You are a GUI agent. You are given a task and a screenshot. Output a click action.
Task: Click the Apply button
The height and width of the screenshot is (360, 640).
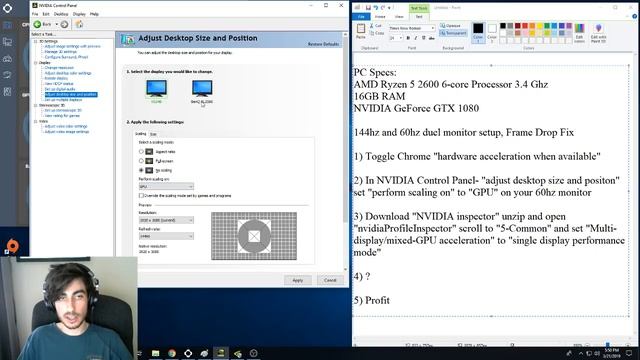(x=298, y=280)
